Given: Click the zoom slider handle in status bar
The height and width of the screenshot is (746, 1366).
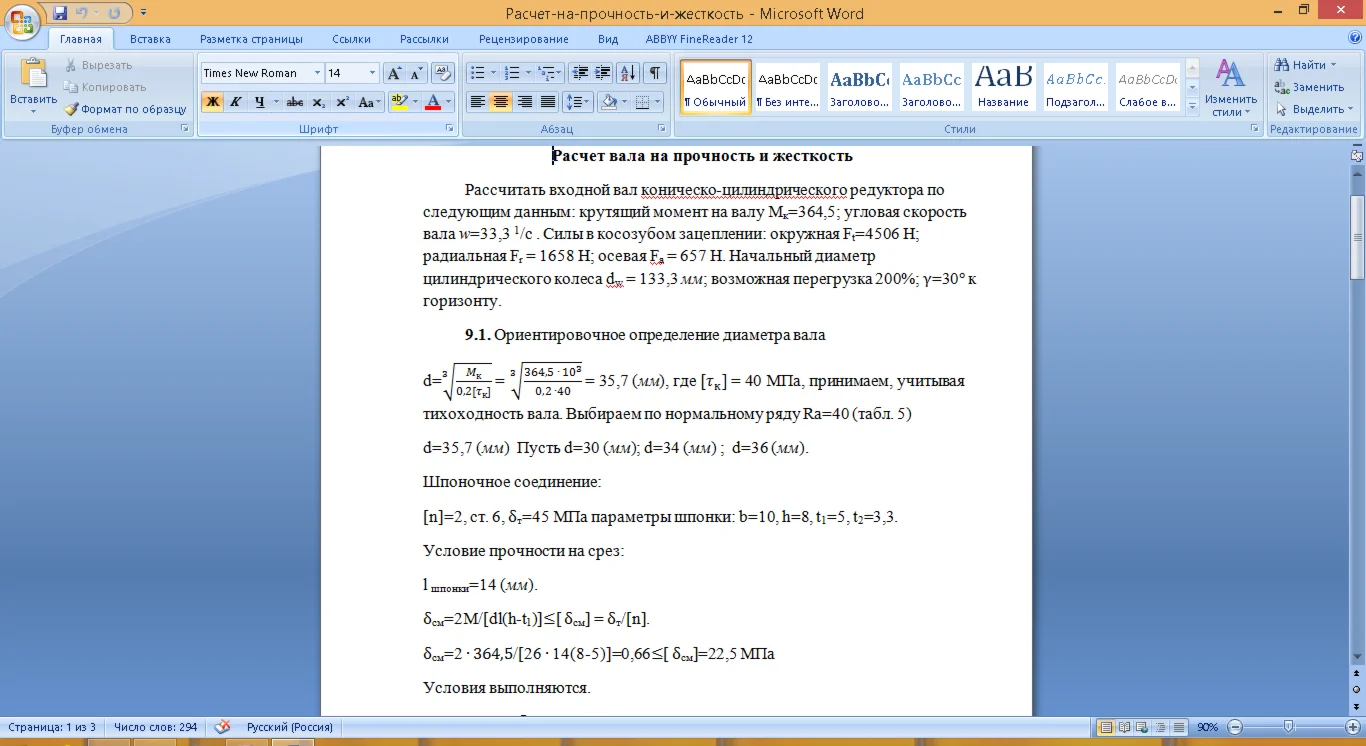Looking at the screenshot, I should click(1289, 727).
